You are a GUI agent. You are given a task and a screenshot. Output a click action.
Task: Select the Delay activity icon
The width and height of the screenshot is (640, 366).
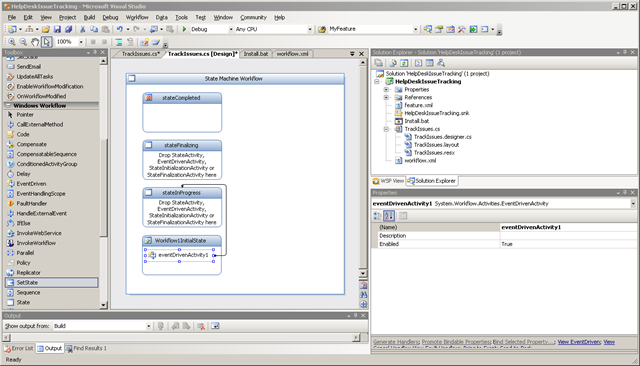pyautogui.click(x=10, y=174)
